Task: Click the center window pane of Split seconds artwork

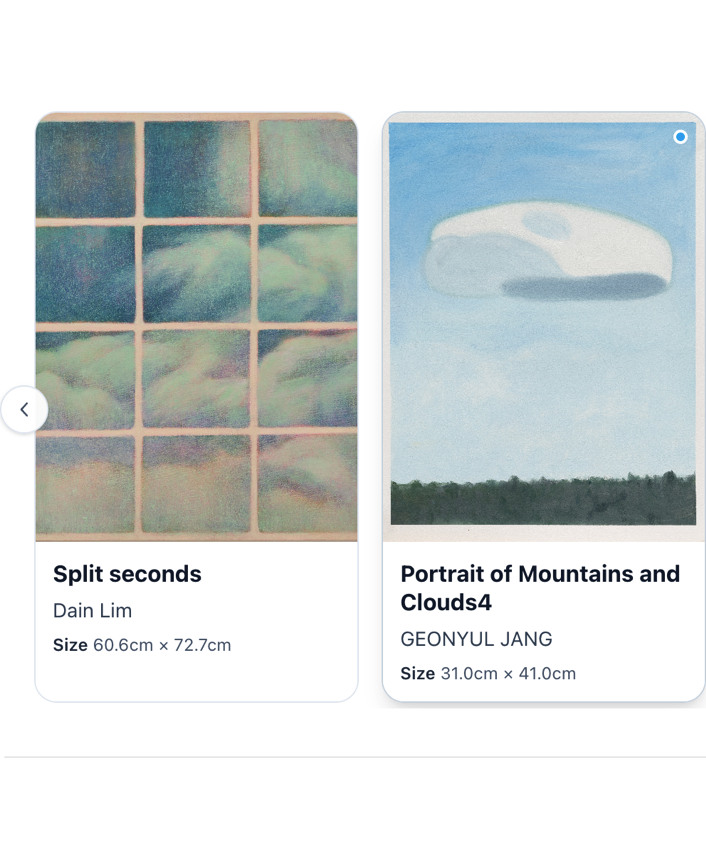Action: coord(197,272)
